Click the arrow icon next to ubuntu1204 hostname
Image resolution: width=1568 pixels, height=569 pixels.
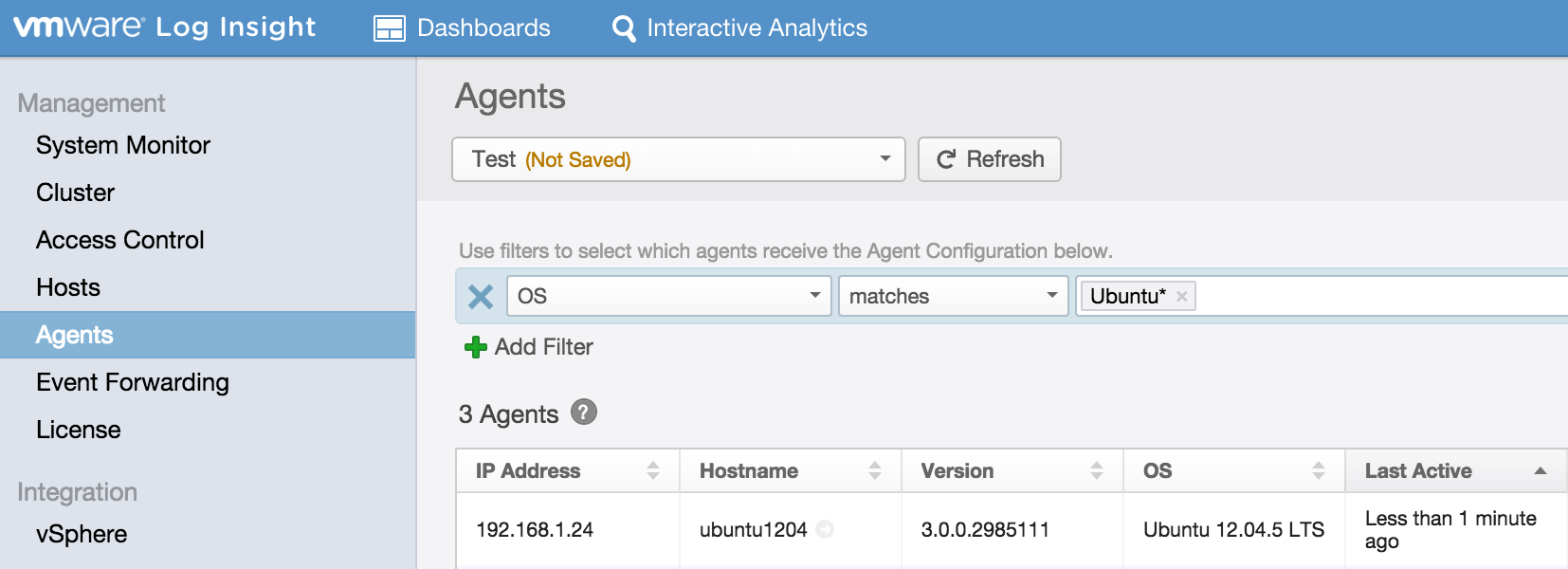click(825, 529)
